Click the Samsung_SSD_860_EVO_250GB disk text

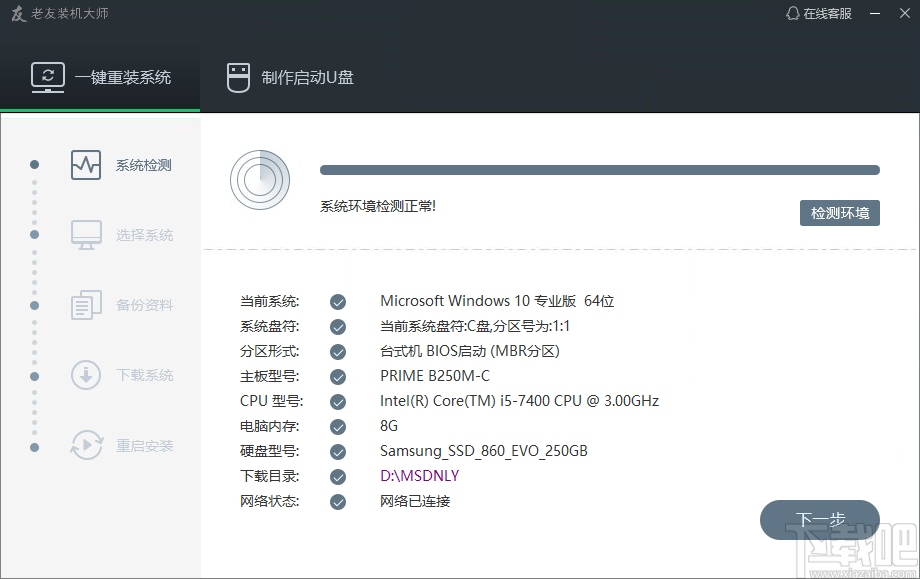[483, 451]
